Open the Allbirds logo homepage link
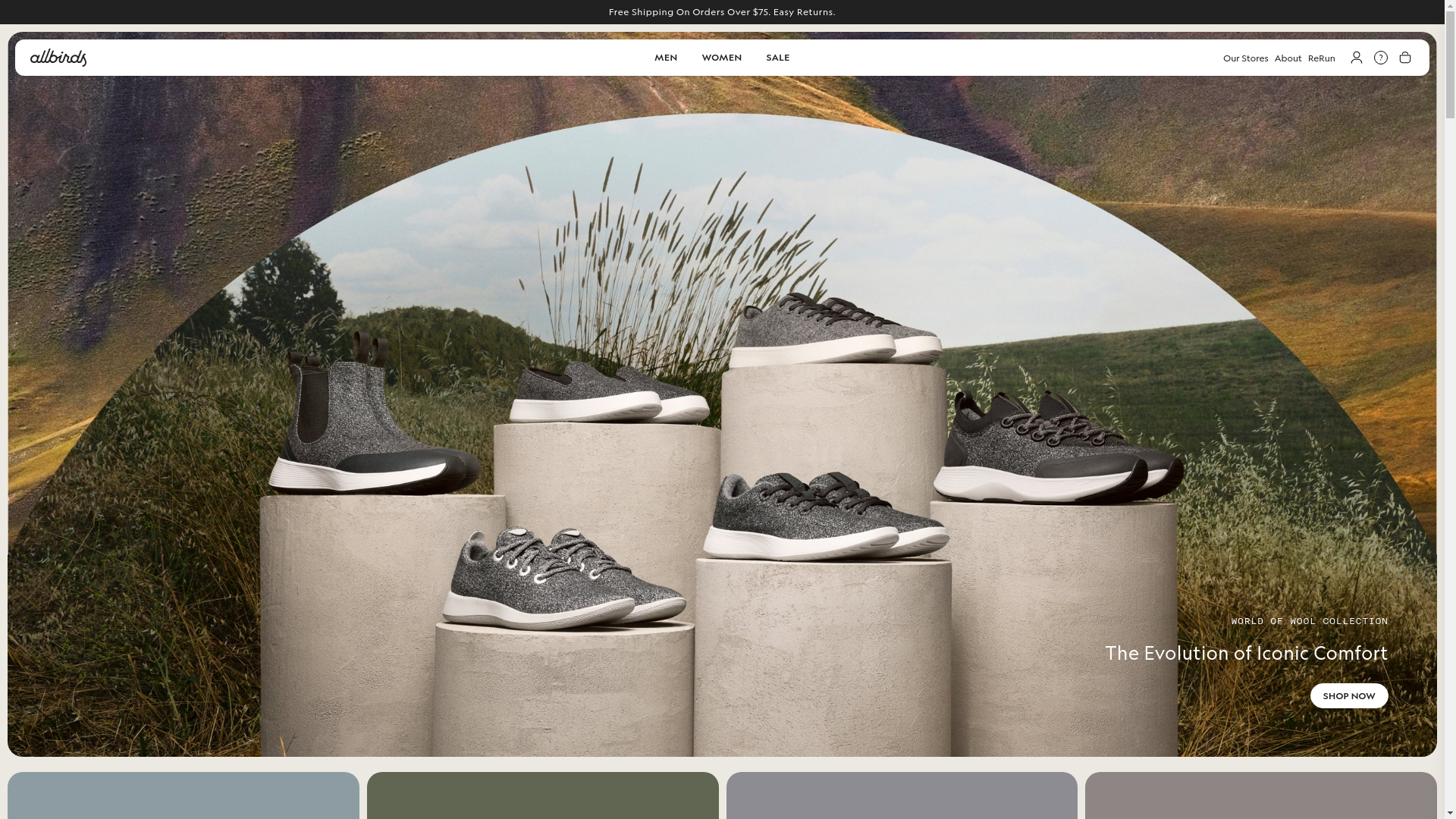This screenshot has height=819, width=1456. pyautogui.click(x=58, y=58)
